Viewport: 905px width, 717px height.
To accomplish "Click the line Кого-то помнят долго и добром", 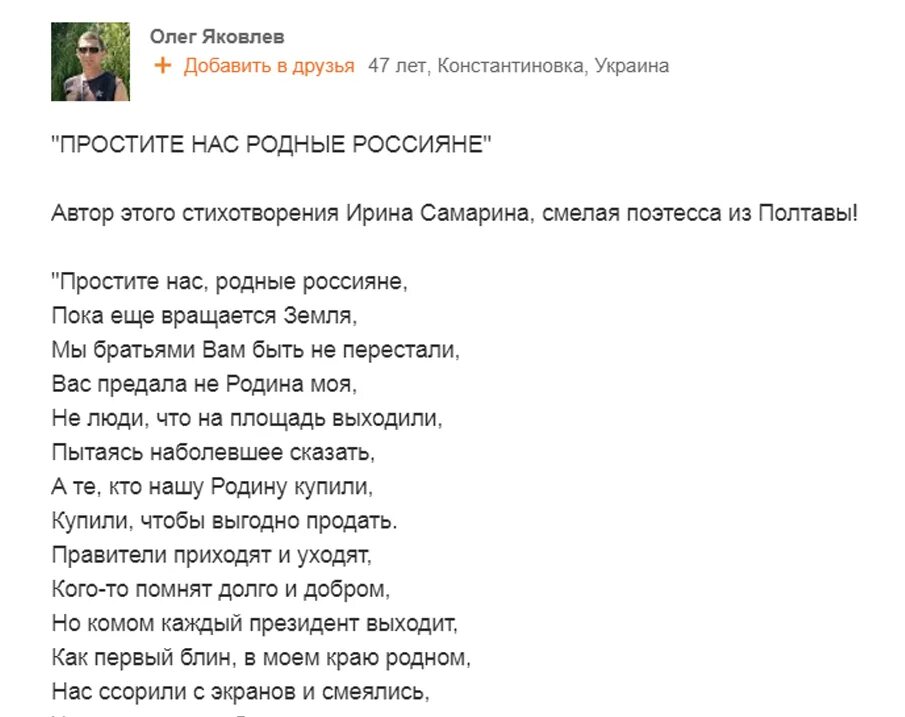I will [221, 589].
